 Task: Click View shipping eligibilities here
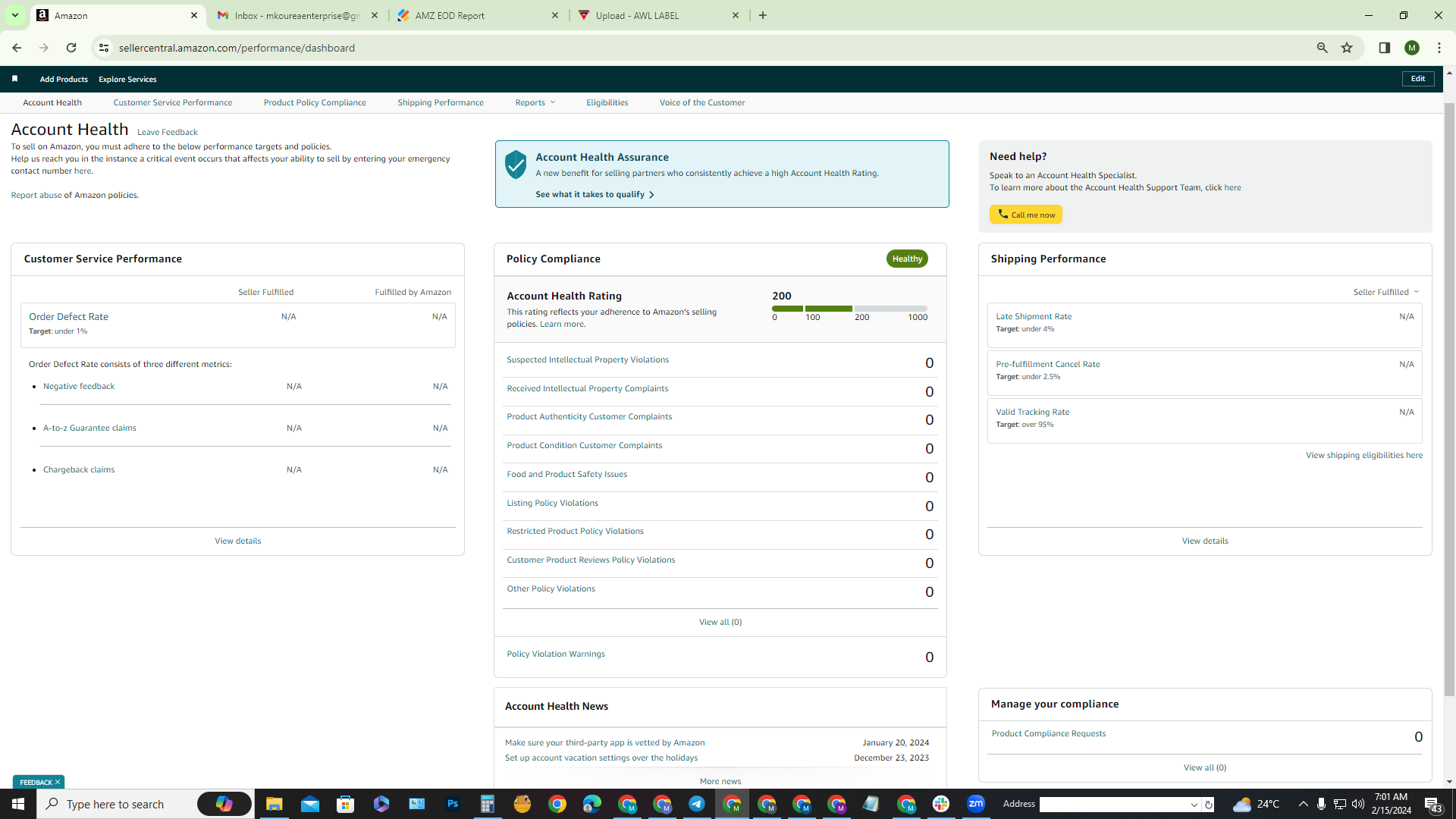point(1363,455)
